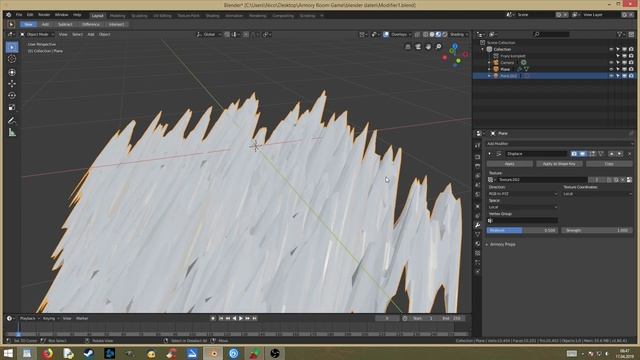
Task: Adjust the Midlevel slider
Action: [x=522, y=231]
